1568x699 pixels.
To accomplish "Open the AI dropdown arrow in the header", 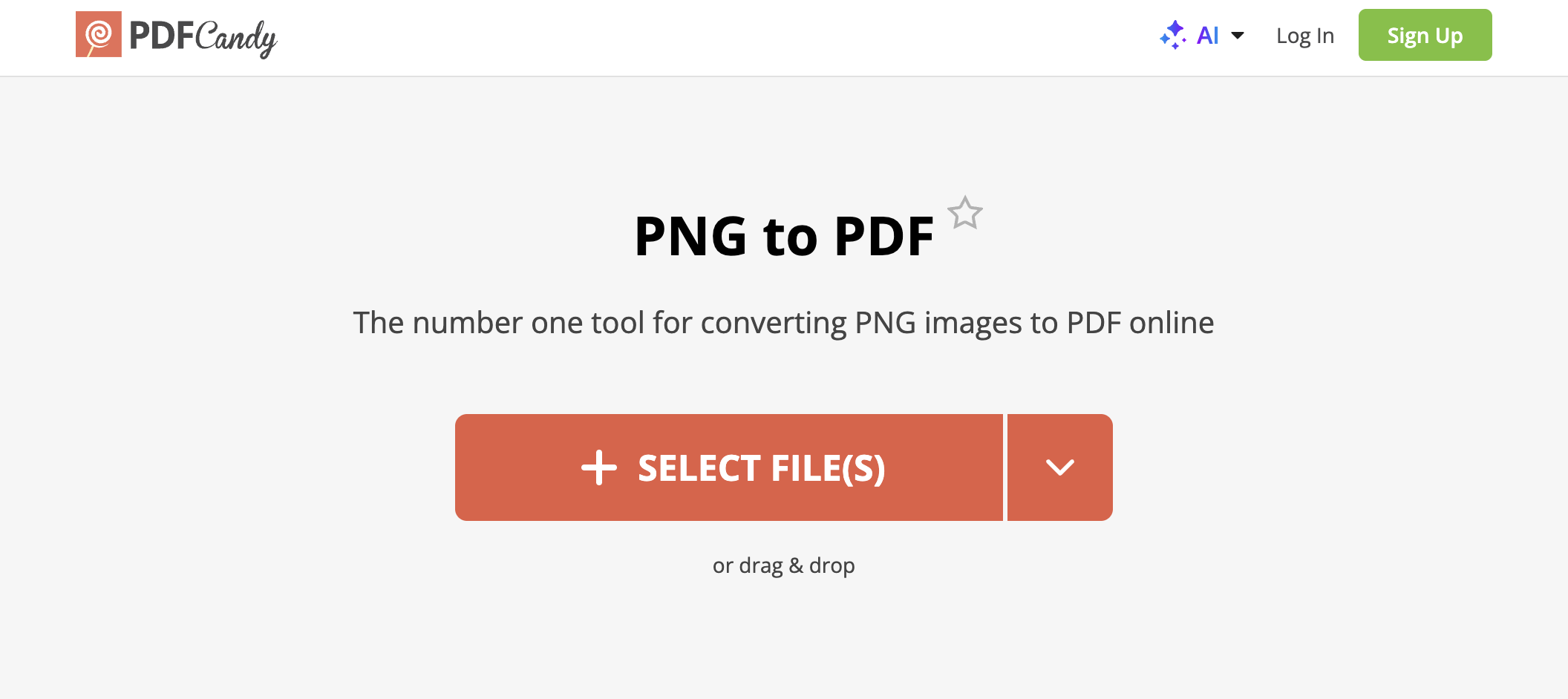I will 1237,36.
